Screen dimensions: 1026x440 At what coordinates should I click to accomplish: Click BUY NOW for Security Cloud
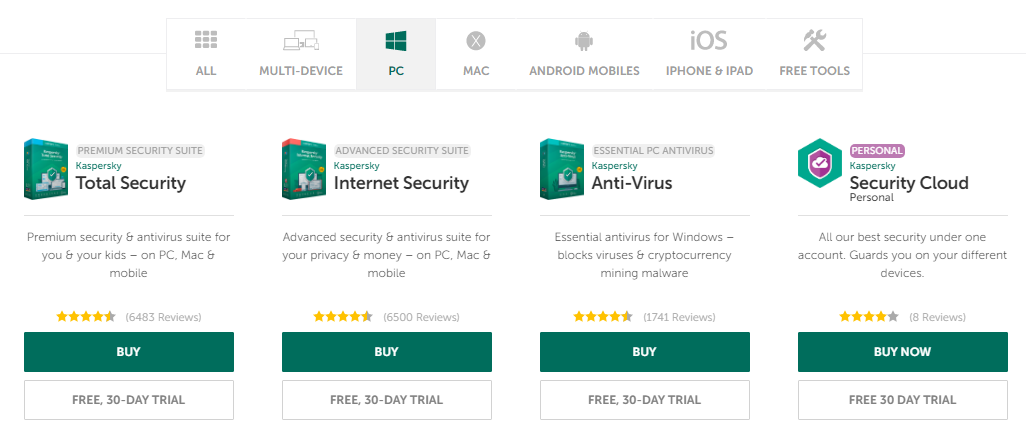[x=902, y=352]
